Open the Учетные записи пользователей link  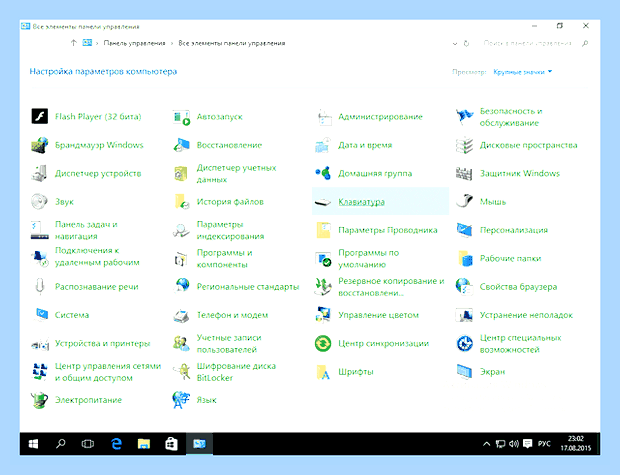[x=229, y=344]
